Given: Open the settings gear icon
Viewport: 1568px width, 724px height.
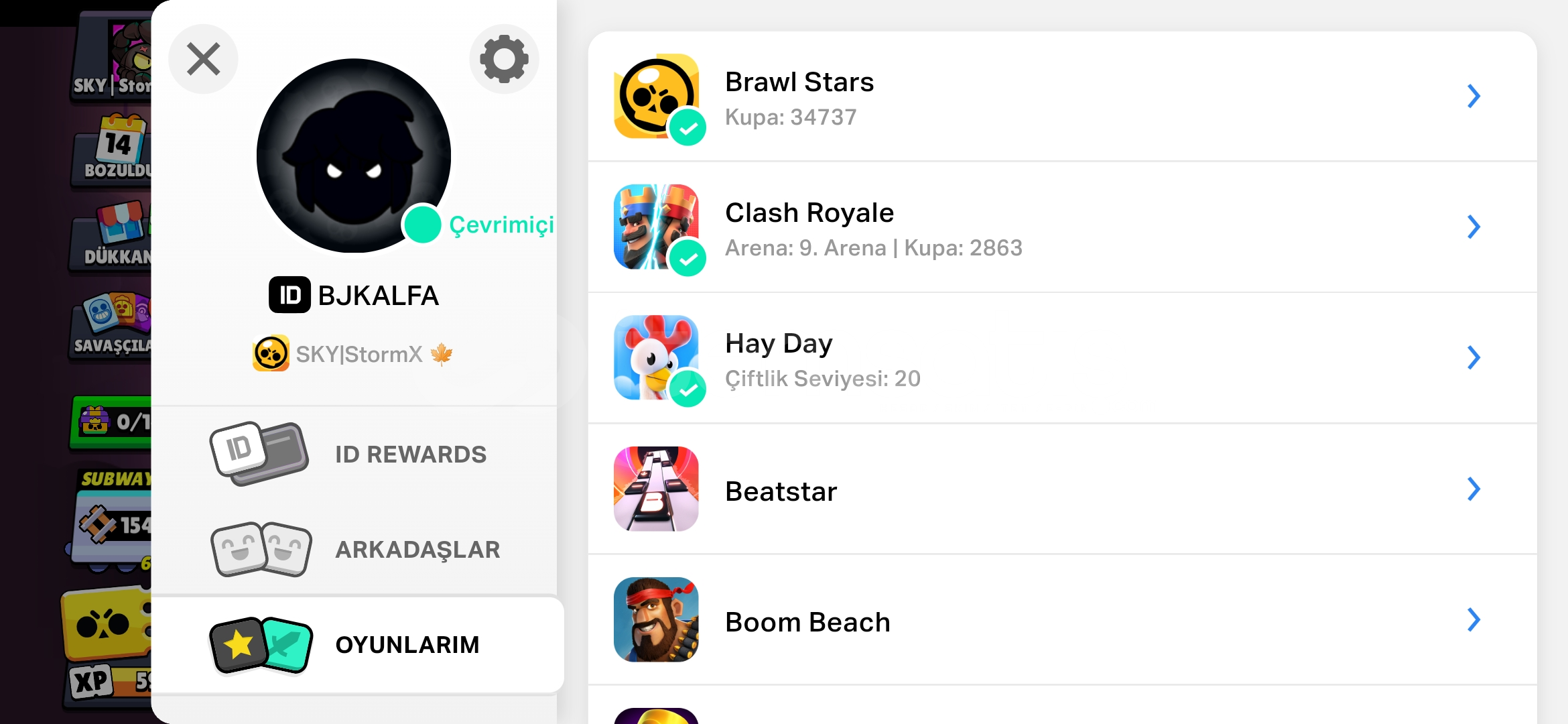Looking at the screenshot, I should pyautogui.click(x=504, y=59).
